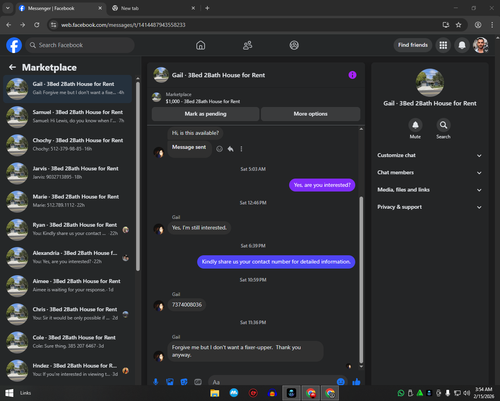
Task: Click the Find friends button
Action: (413, 45)
